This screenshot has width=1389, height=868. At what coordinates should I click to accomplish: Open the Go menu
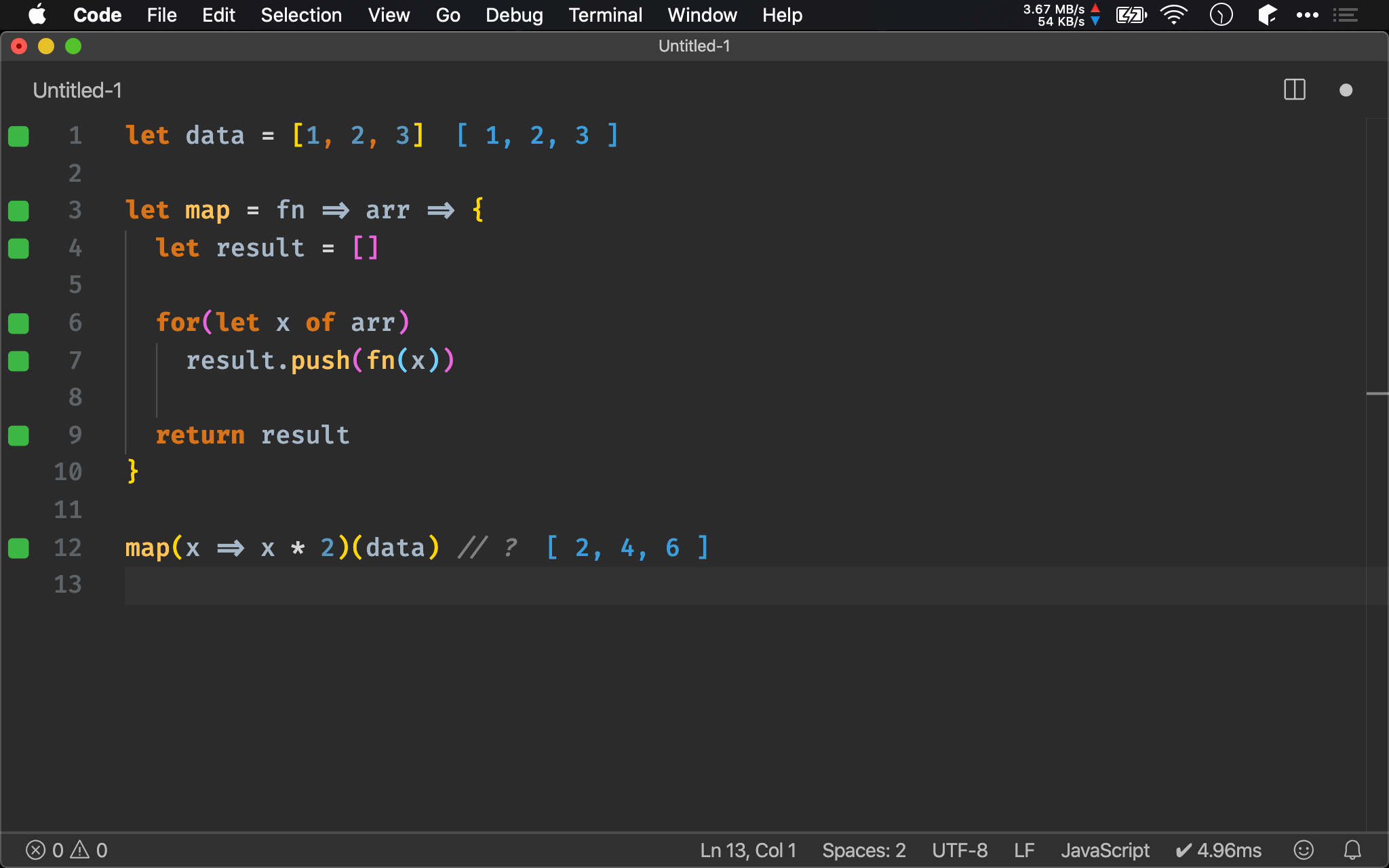(x=448, y=15)
